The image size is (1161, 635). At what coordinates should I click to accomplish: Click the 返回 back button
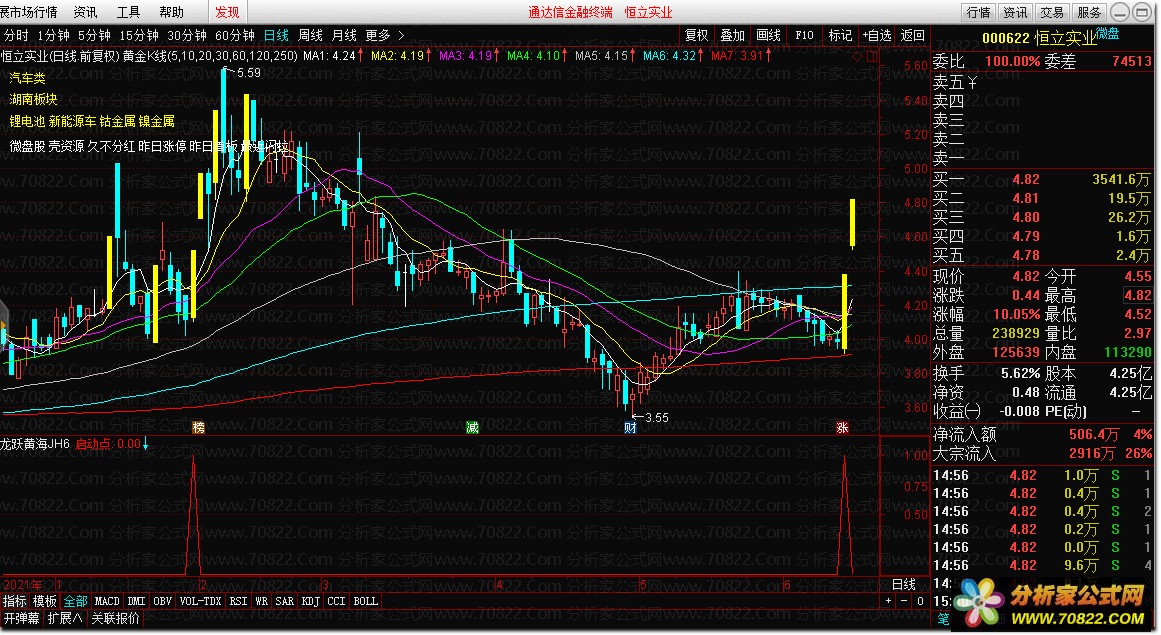tap(912, 35)
